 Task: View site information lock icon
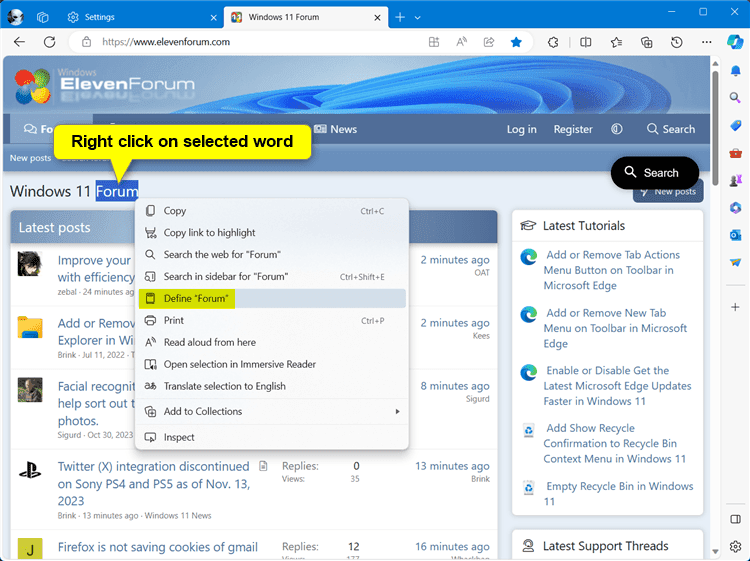[86, 42]
